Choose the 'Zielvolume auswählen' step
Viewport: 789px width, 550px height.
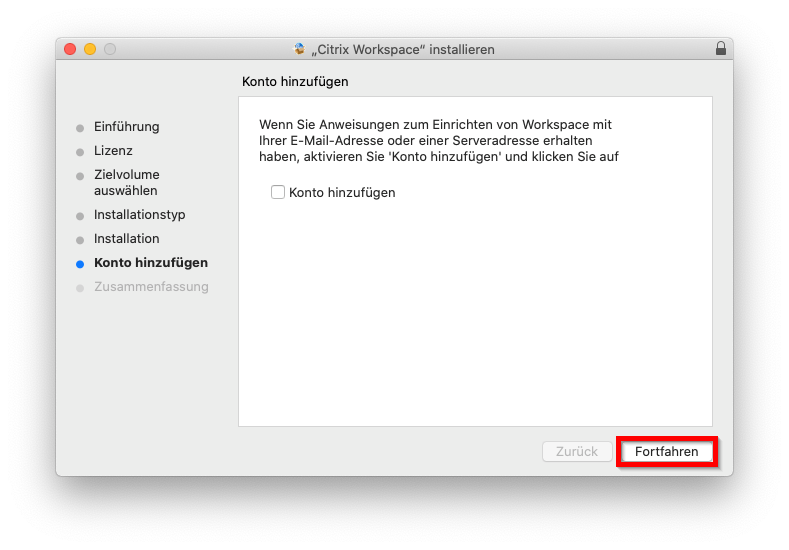click(127, 183)
